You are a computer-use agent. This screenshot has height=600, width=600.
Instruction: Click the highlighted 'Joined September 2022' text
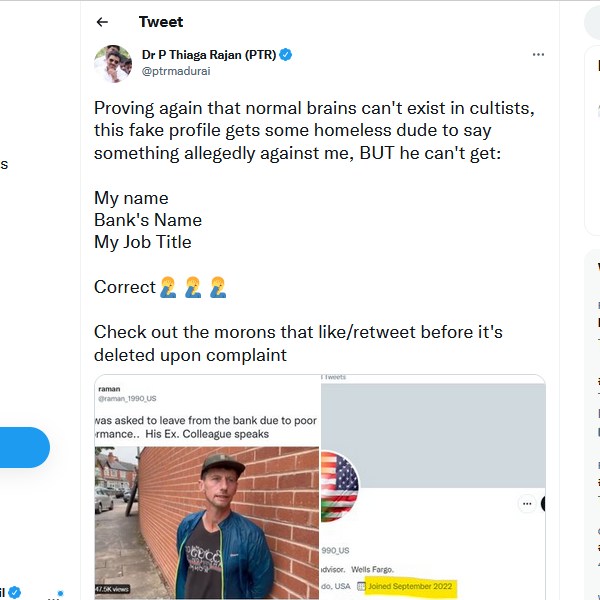pyautogui.click(x=410, y=586)
